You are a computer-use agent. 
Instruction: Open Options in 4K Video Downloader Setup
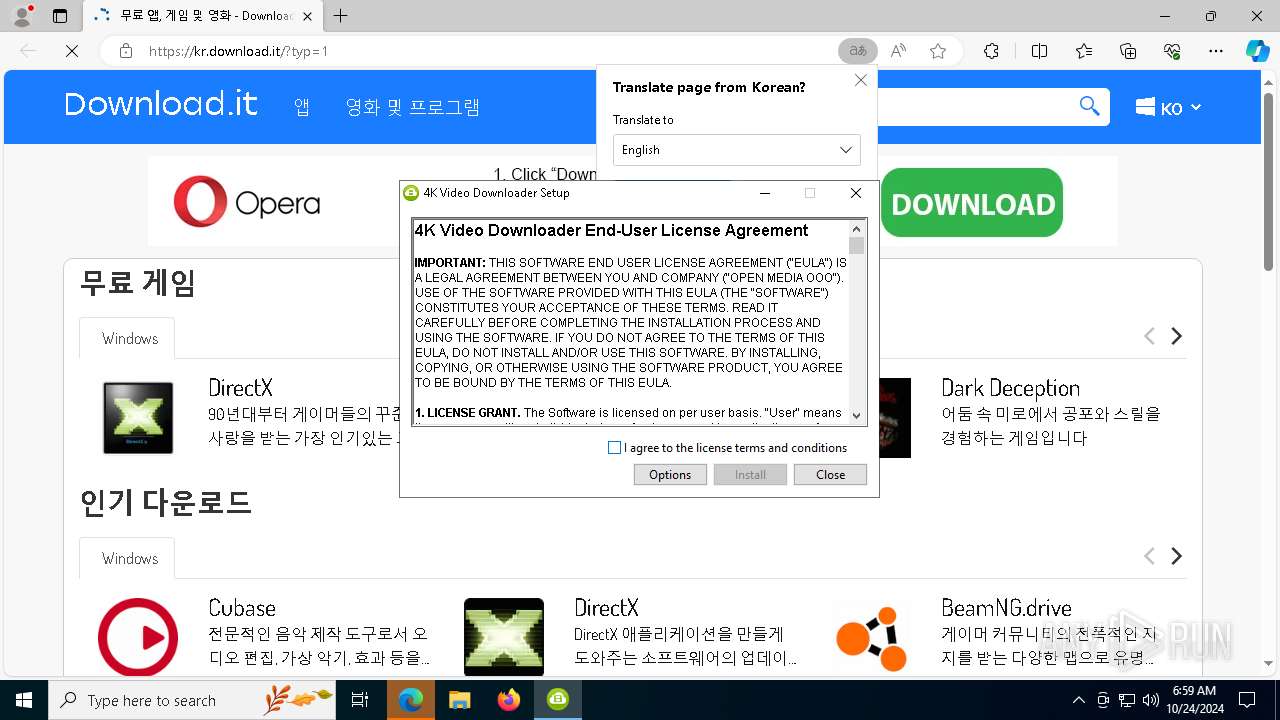point(670,475)
